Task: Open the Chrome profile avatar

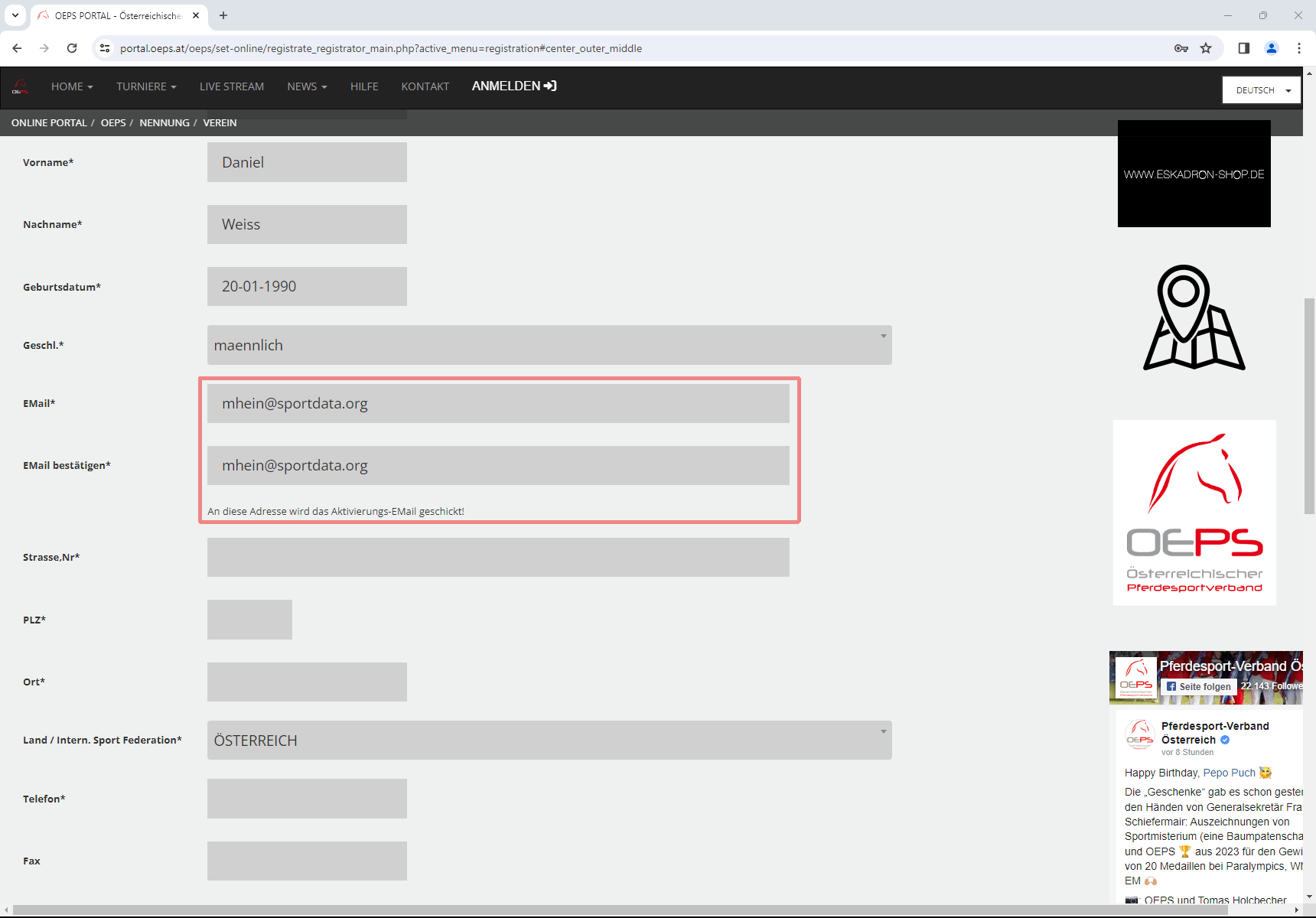Action: [x=1272, y=48]
